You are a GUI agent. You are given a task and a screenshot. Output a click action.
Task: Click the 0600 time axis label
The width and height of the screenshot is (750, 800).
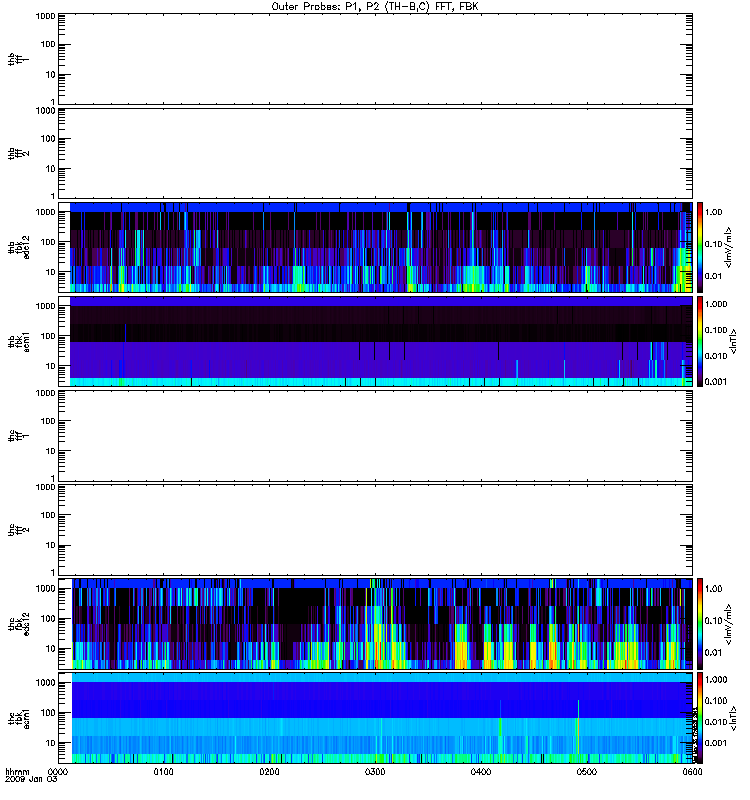(x=692, y=772)
